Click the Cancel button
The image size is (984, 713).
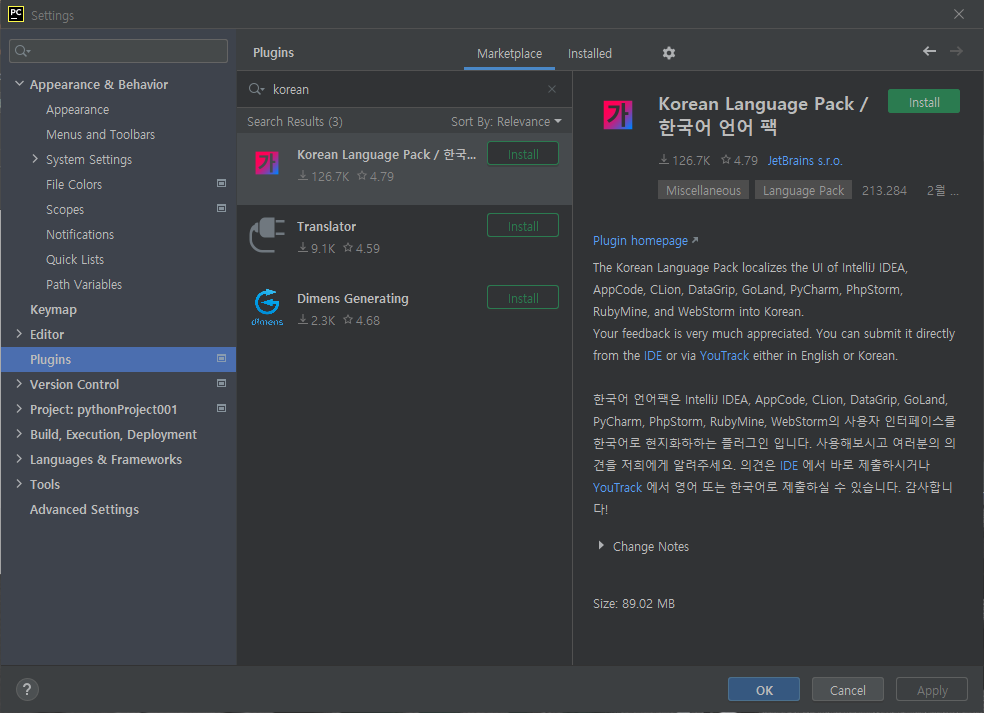[x=848, y=690]
